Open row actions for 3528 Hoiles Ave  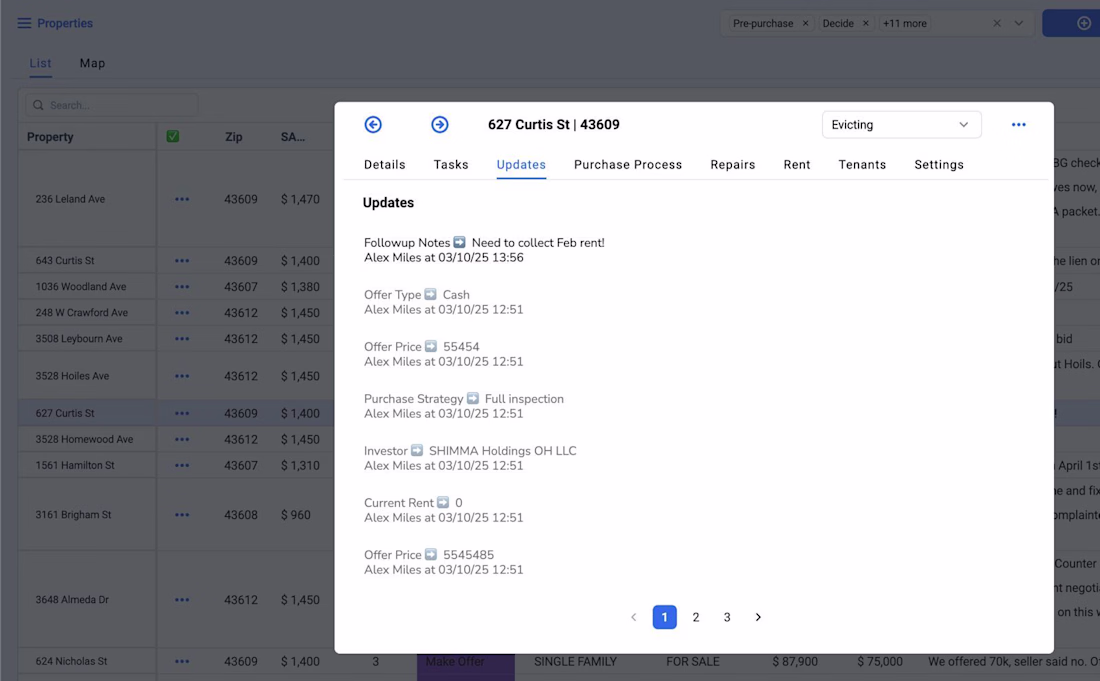[182, 376]
